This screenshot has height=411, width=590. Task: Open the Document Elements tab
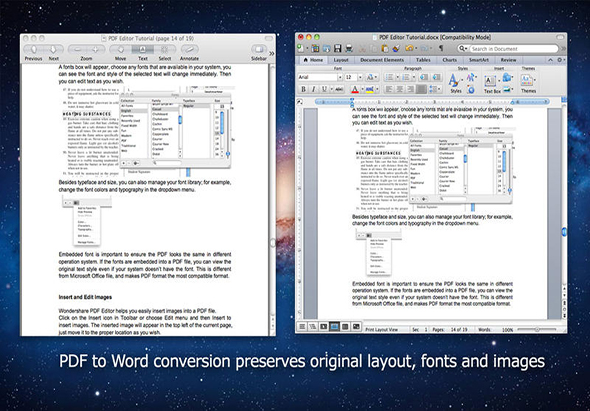point(382,60)
